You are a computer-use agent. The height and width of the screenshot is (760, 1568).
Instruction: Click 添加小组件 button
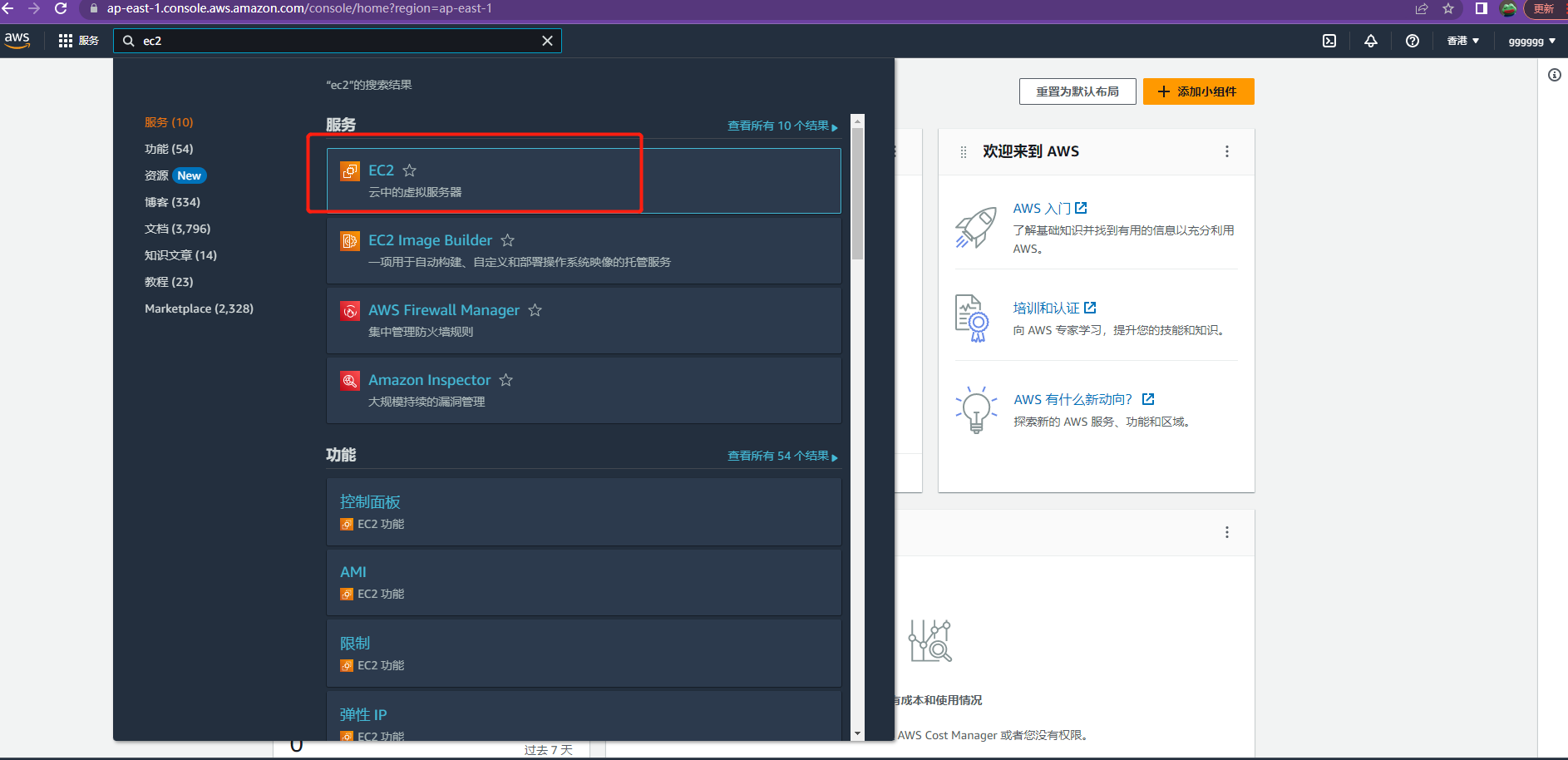tap(1198, 91)
